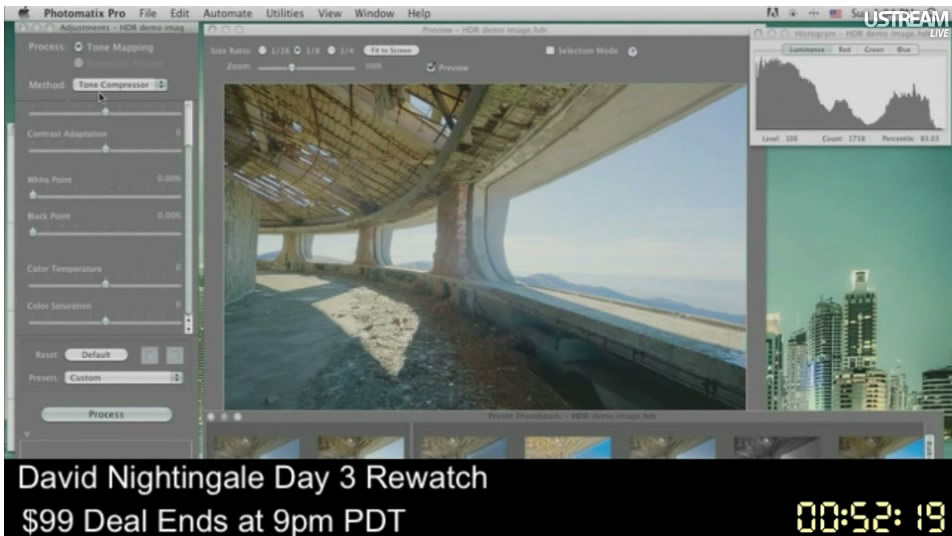This screenshot has height=536, width=952.
Task: Click the White Point 0.00% value
Action: click(x=169, y=179)
